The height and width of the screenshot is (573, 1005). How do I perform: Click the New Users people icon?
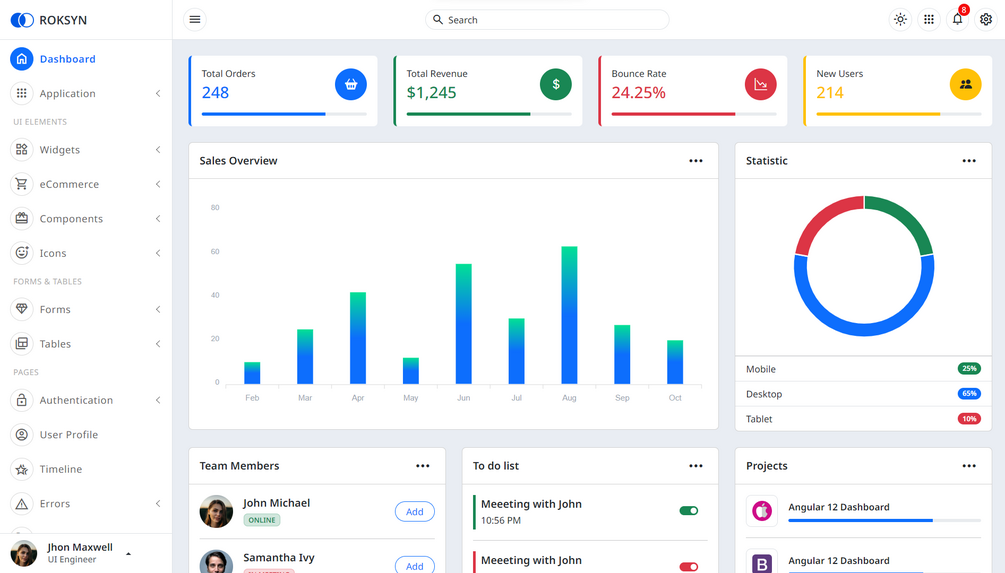(965, 84)
